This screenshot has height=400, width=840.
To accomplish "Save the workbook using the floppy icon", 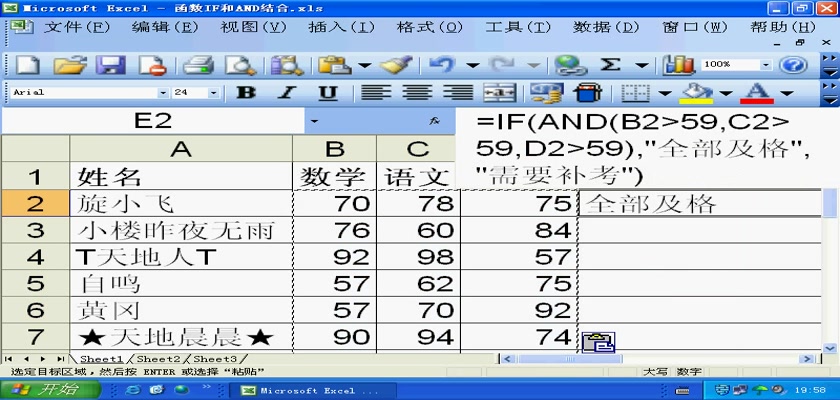I will (x=110, y=65).
